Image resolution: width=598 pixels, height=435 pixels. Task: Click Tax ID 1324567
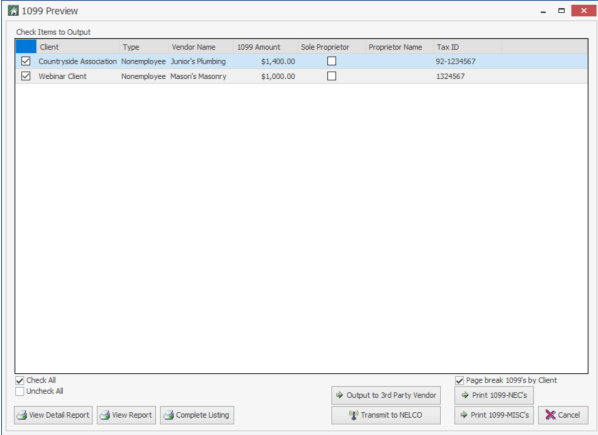(x=450, y=76)
